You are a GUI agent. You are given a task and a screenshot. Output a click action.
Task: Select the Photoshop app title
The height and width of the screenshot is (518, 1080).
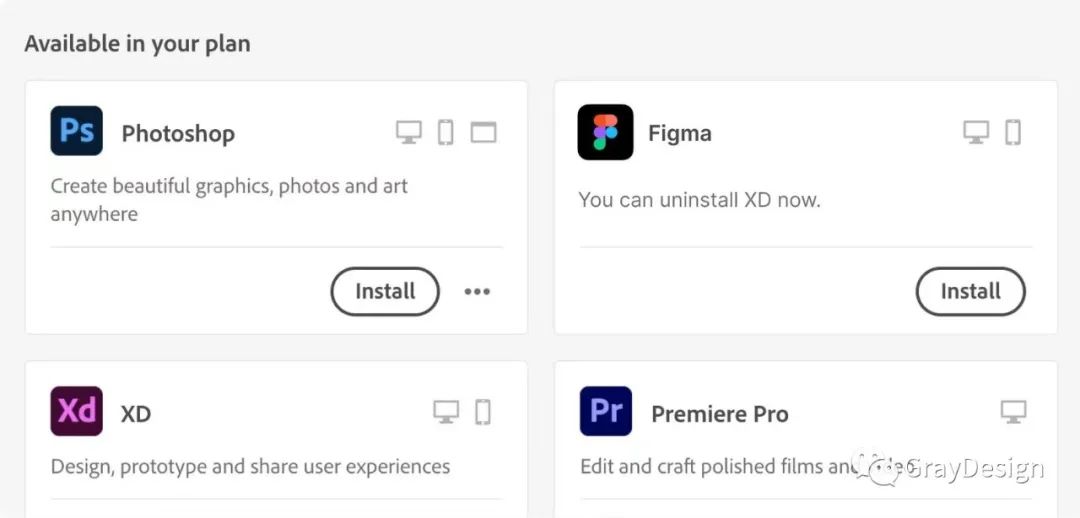click(x=178, y=134)
